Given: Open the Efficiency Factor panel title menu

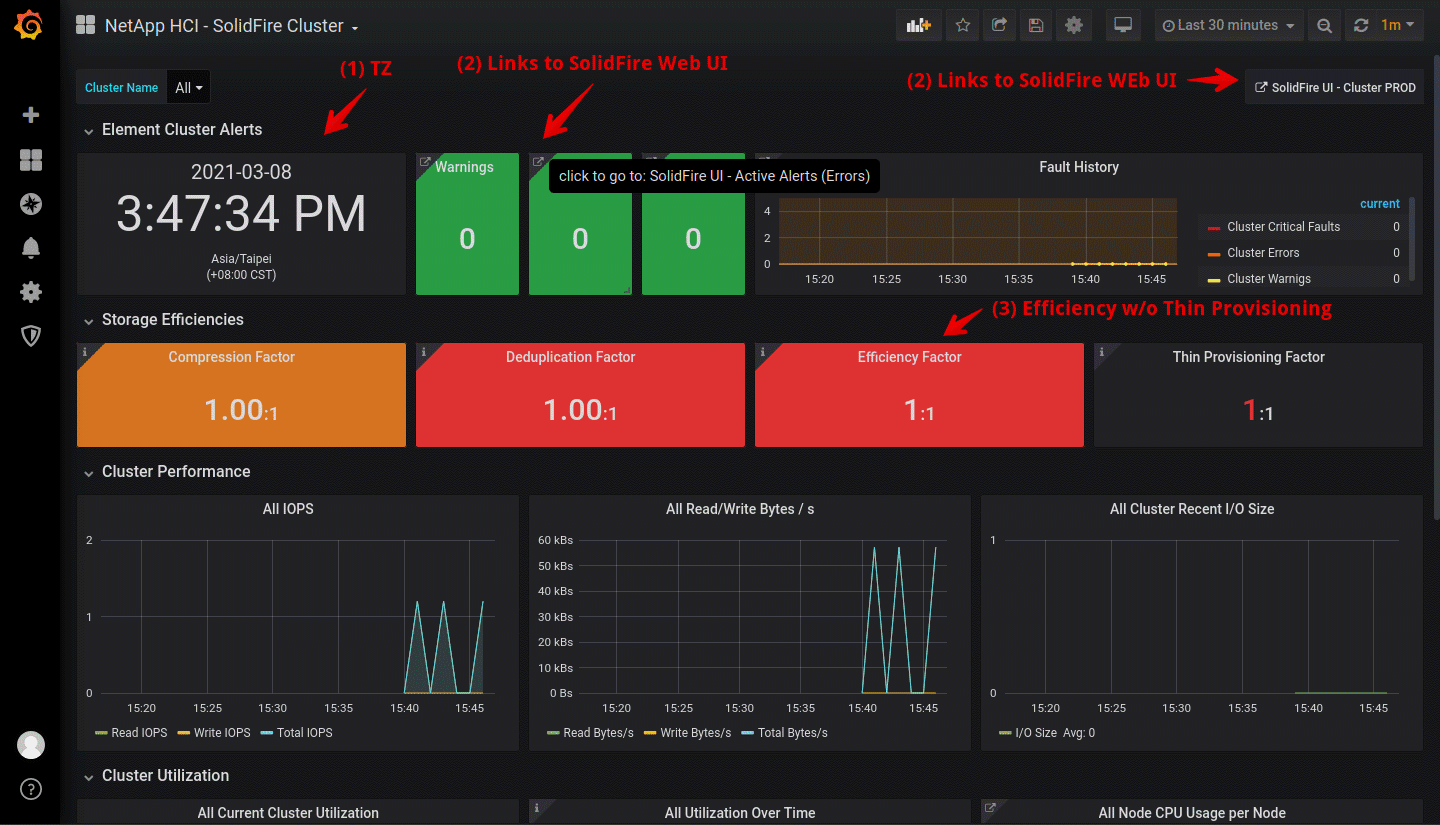Looking at the screenshot, I should click(x=910, y=357).
